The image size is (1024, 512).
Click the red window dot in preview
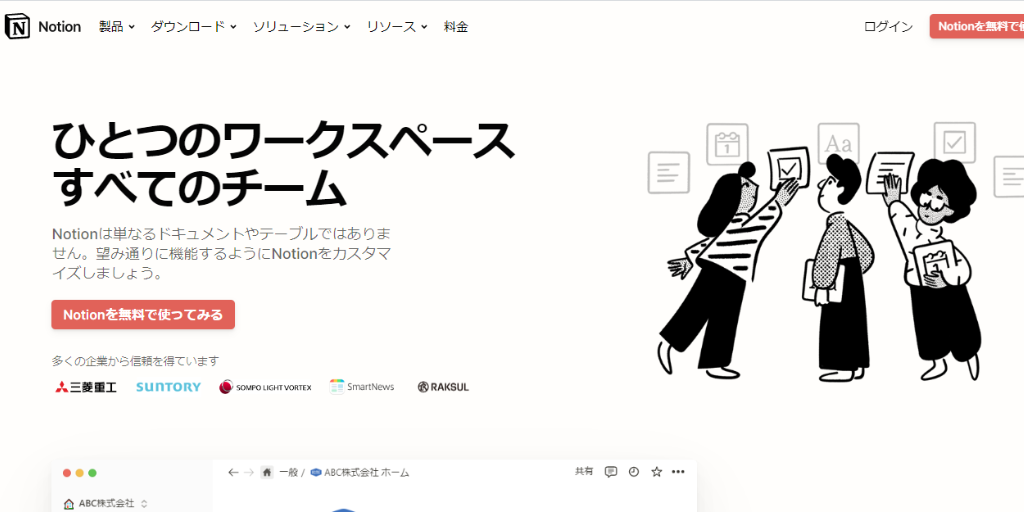tap(67, 473)
